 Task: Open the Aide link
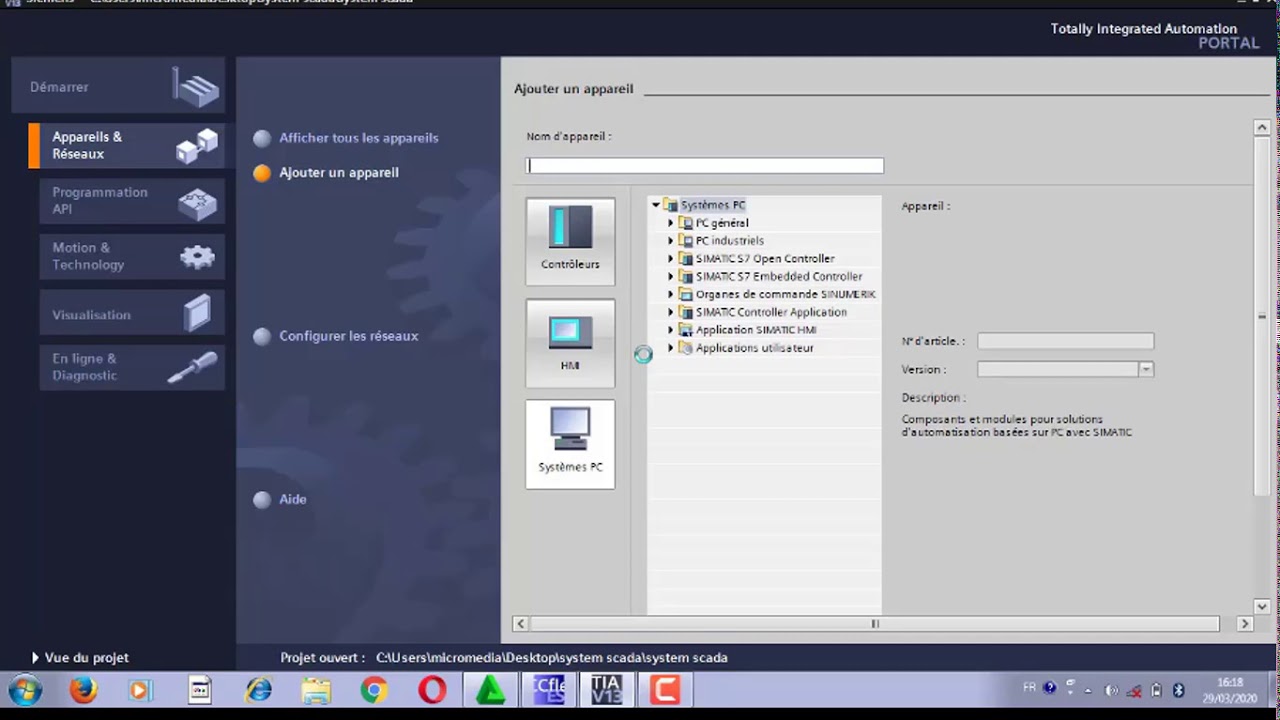click(292, 499)
